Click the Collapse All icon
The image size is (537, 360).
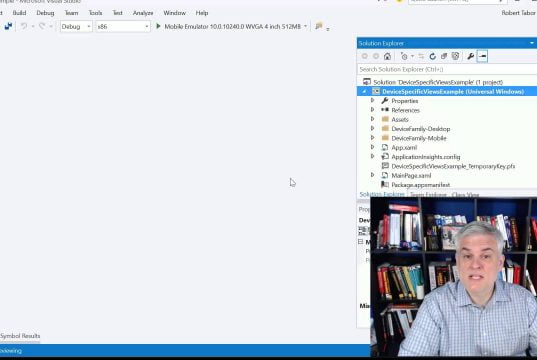tap(444, 56)
